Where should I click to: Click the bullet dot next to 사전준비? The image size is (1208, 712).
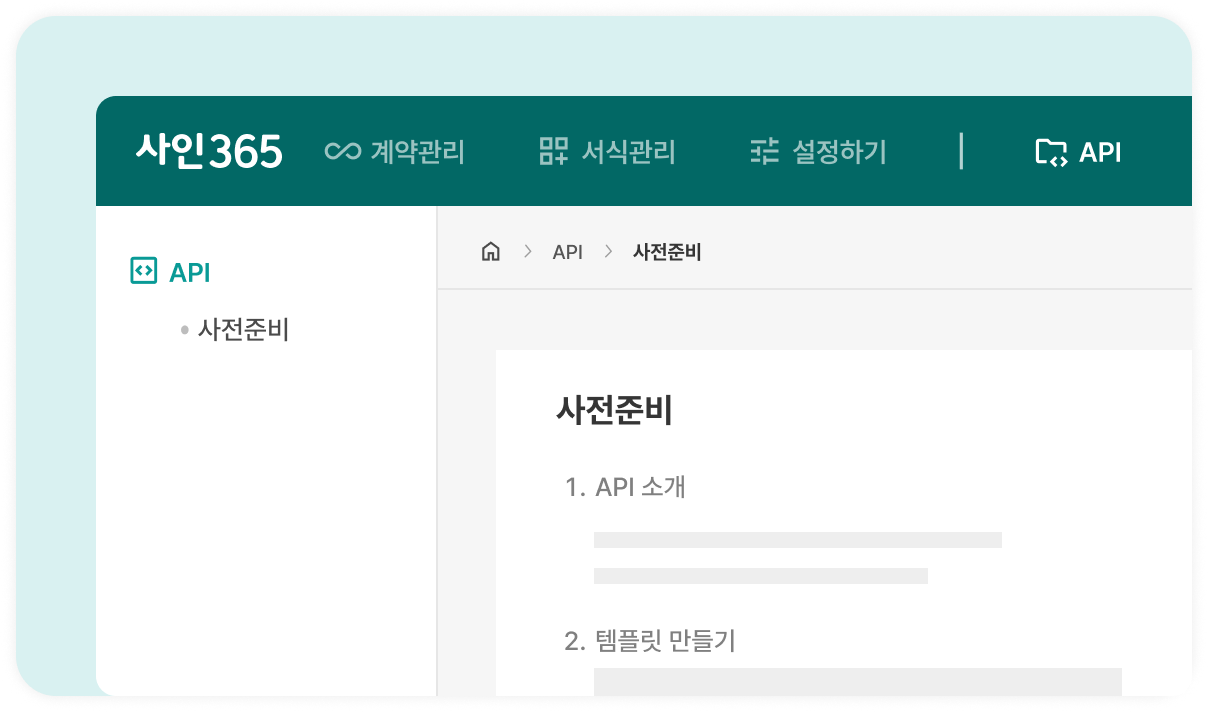click(184, 330)
